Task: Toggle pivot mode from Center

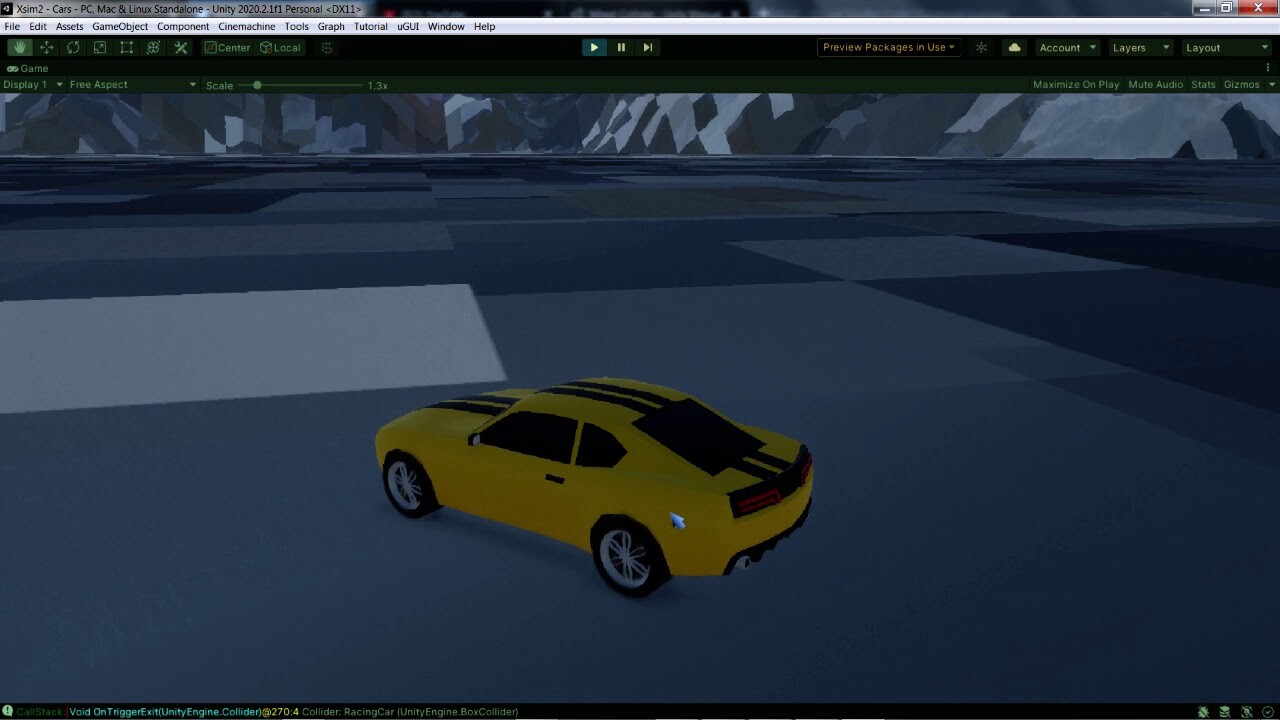Action: pyautogui.click(x=227, y=47)
